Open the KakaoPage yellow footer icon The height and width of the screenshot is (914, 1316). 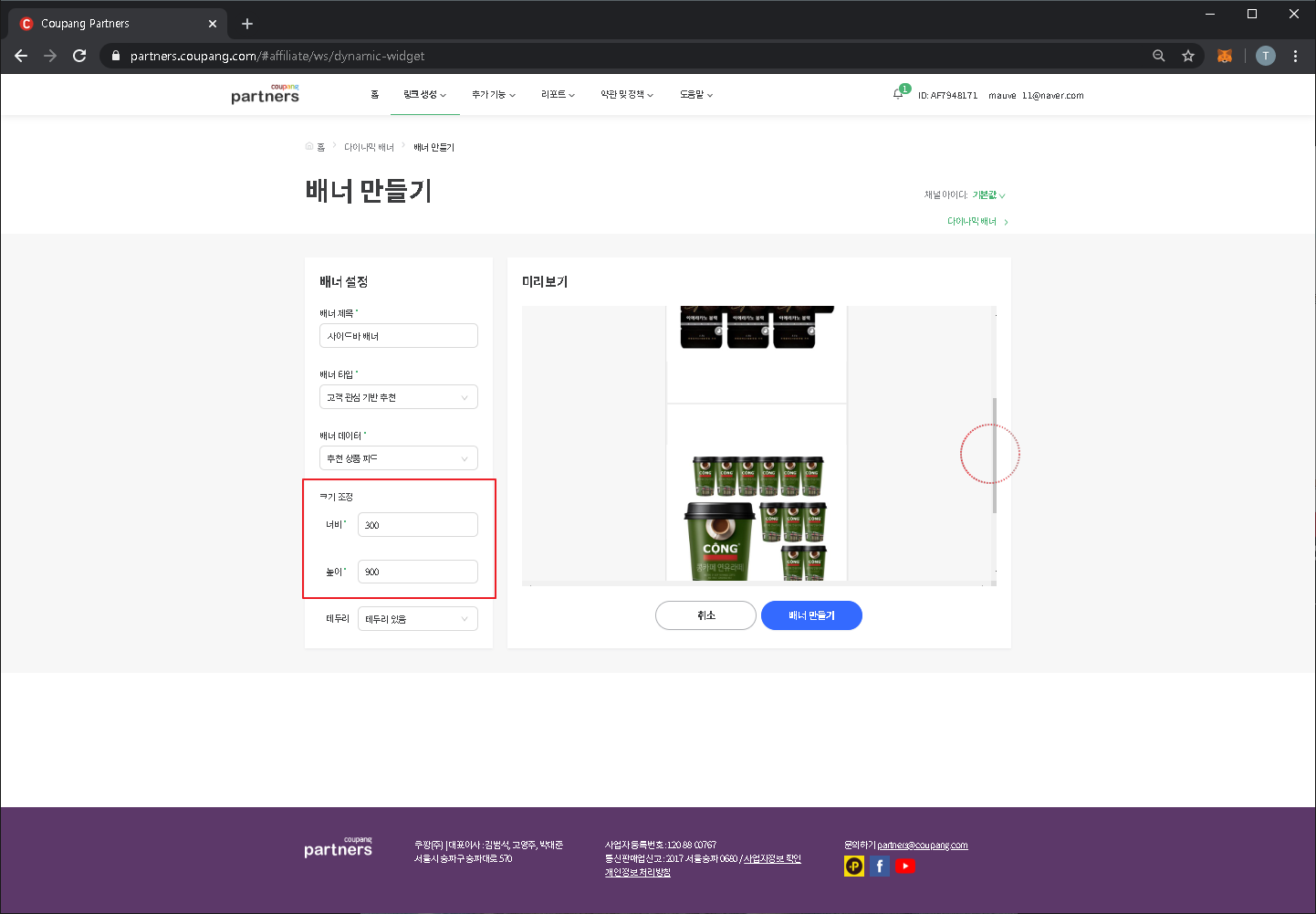(854, 866)
